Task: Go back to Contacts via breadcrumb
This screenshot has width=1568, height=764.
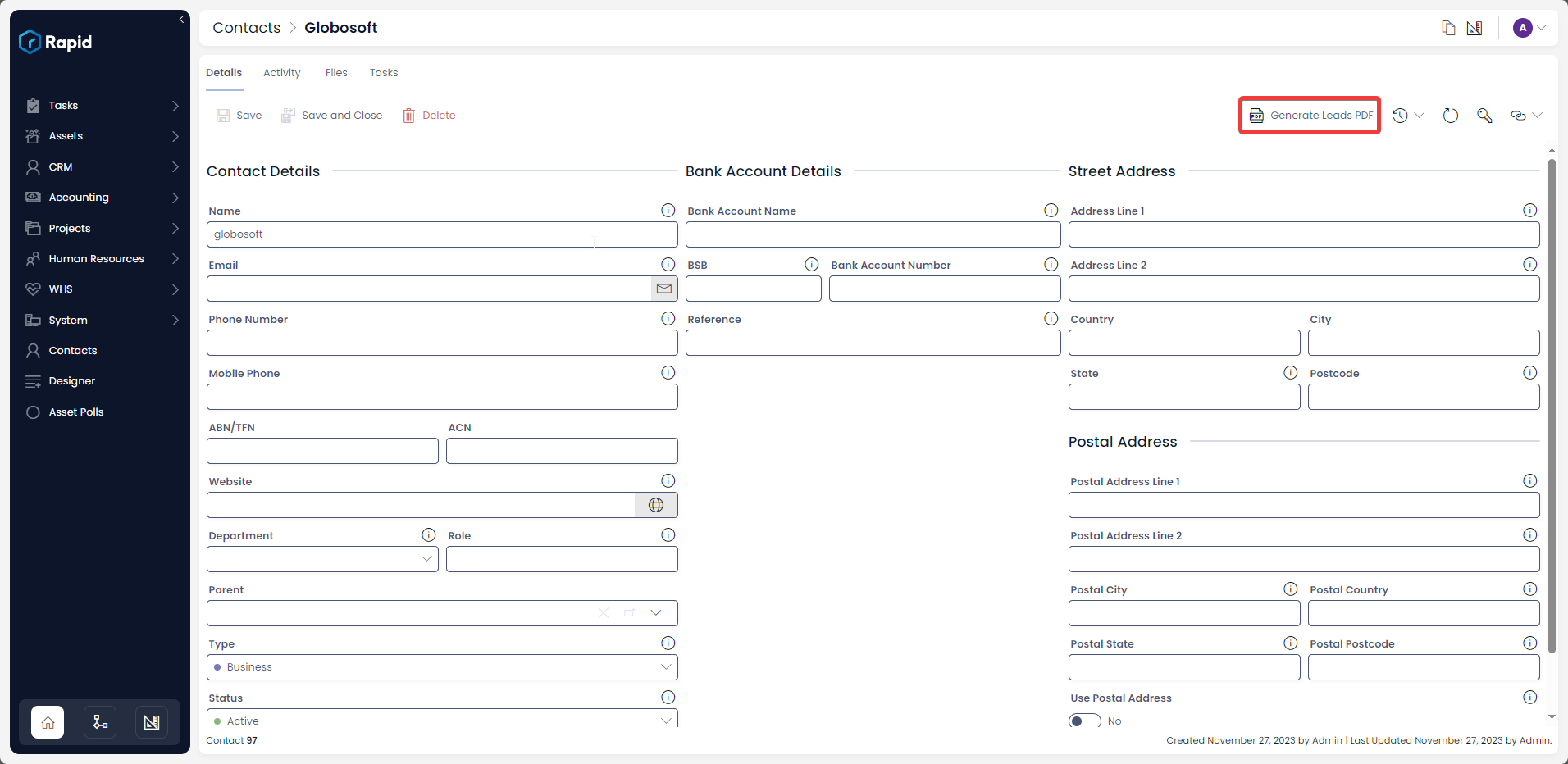Action: [x=247, y=28]
